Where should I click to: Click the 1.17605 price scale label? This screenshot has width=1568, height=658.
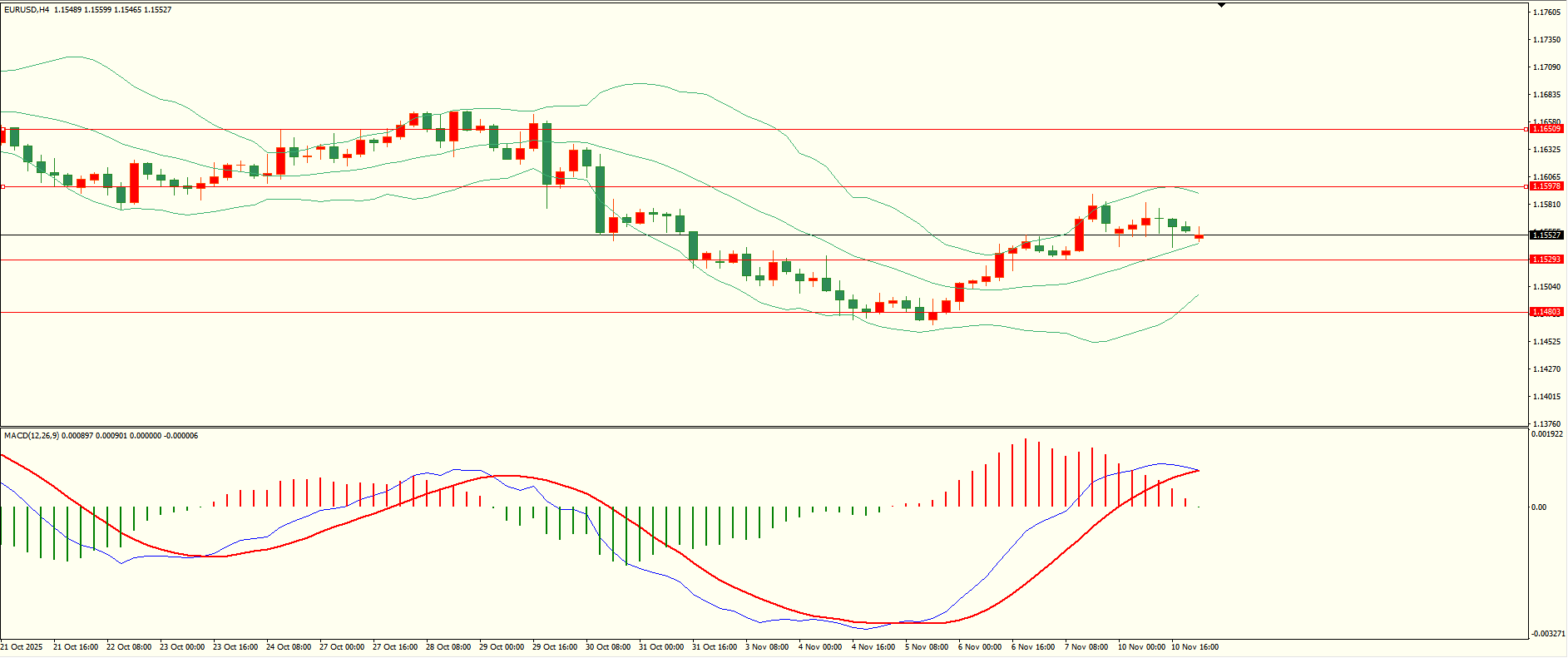click(x=1546, y=12)
